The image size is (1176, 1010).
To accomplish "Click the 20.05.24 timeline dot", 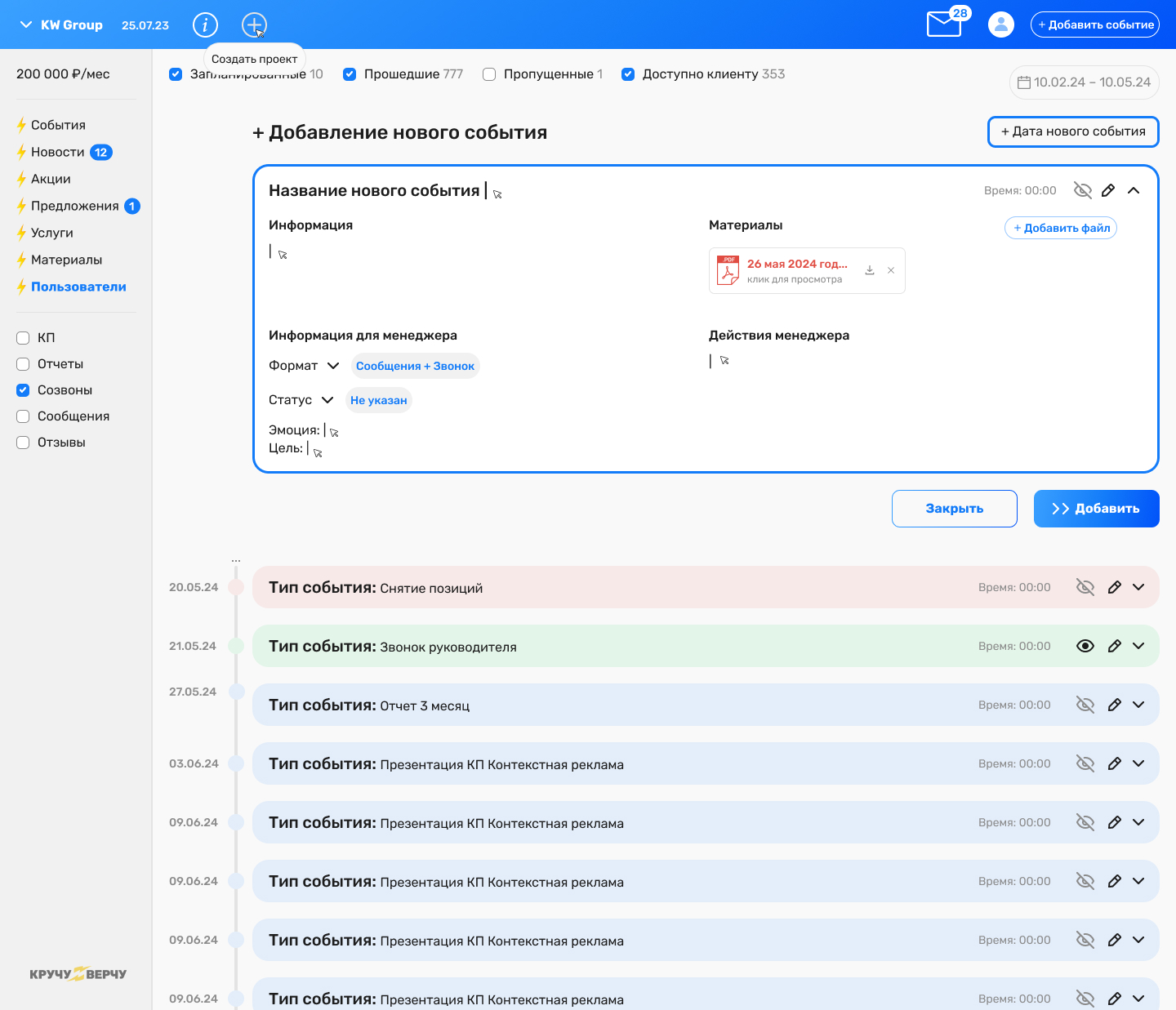I will pyautogui.click(x=236, y=587).
